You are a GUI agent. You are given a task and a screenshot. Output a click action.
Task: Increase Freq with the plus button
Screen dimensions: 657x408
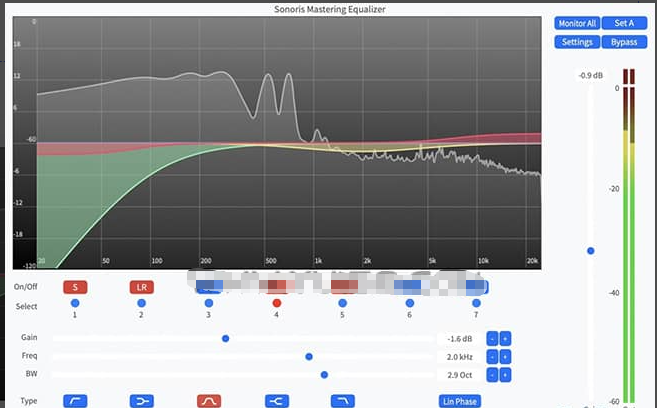coord(505,357)
